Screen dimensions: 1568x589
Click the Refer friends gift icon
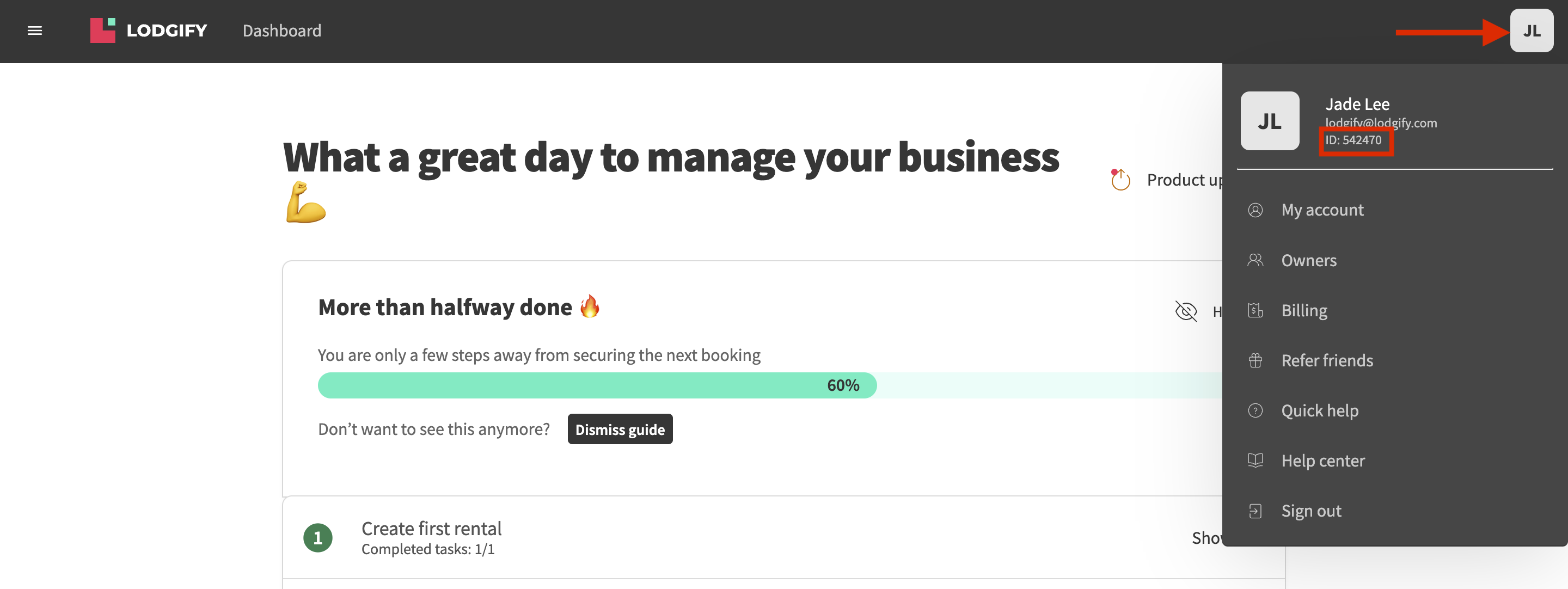pyautogui.click(x=1255, y=360)
